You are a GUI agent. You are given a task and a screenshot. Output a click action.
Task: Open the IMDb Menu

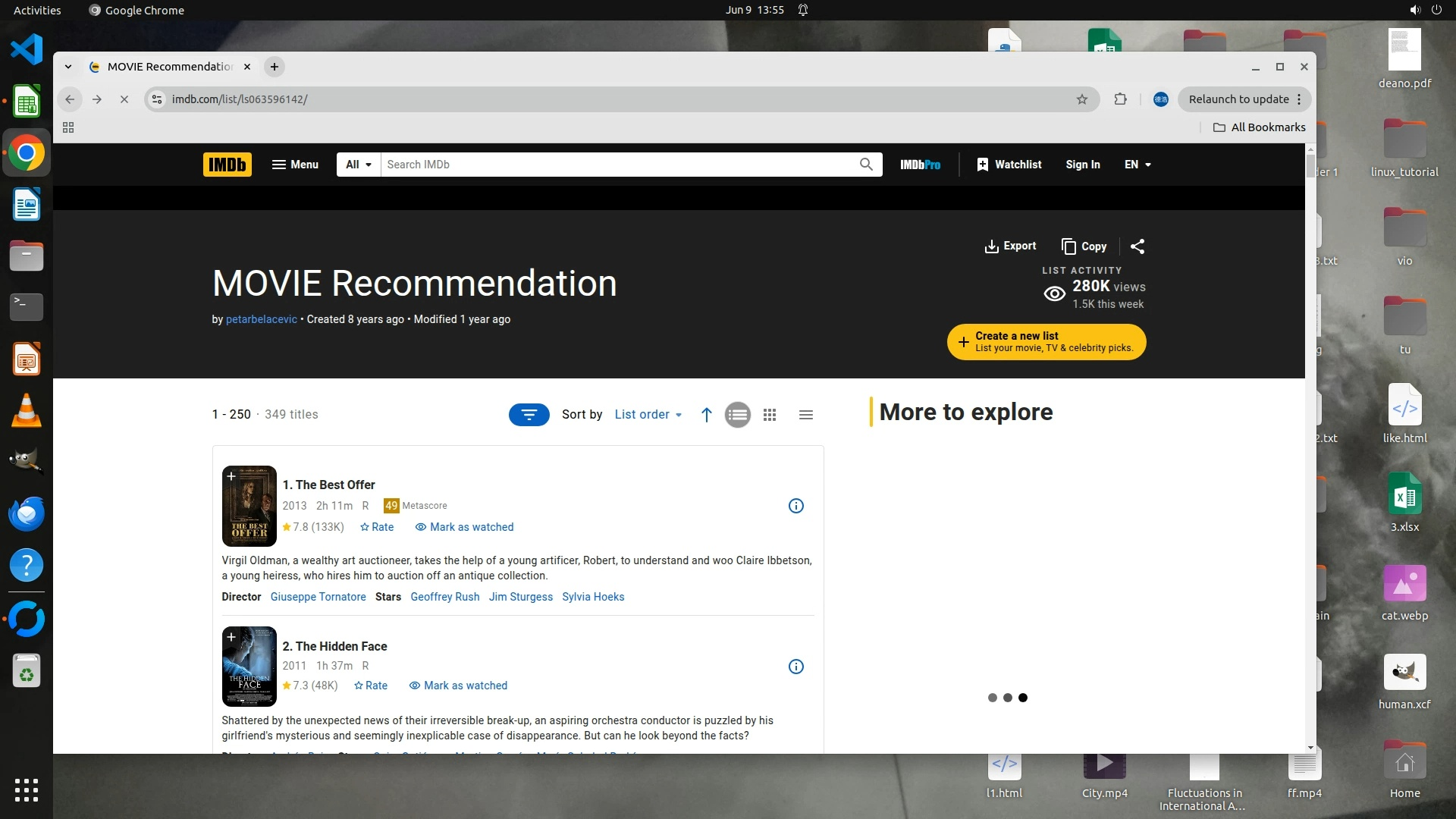click(x=295, y=165)
